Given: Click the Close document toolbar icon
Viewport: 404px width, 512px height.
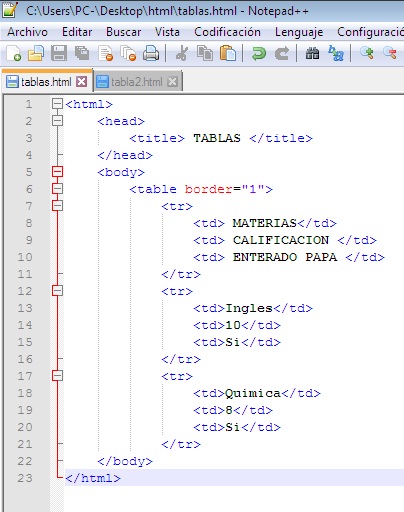Looking at the screenshot, I should 106,53.
